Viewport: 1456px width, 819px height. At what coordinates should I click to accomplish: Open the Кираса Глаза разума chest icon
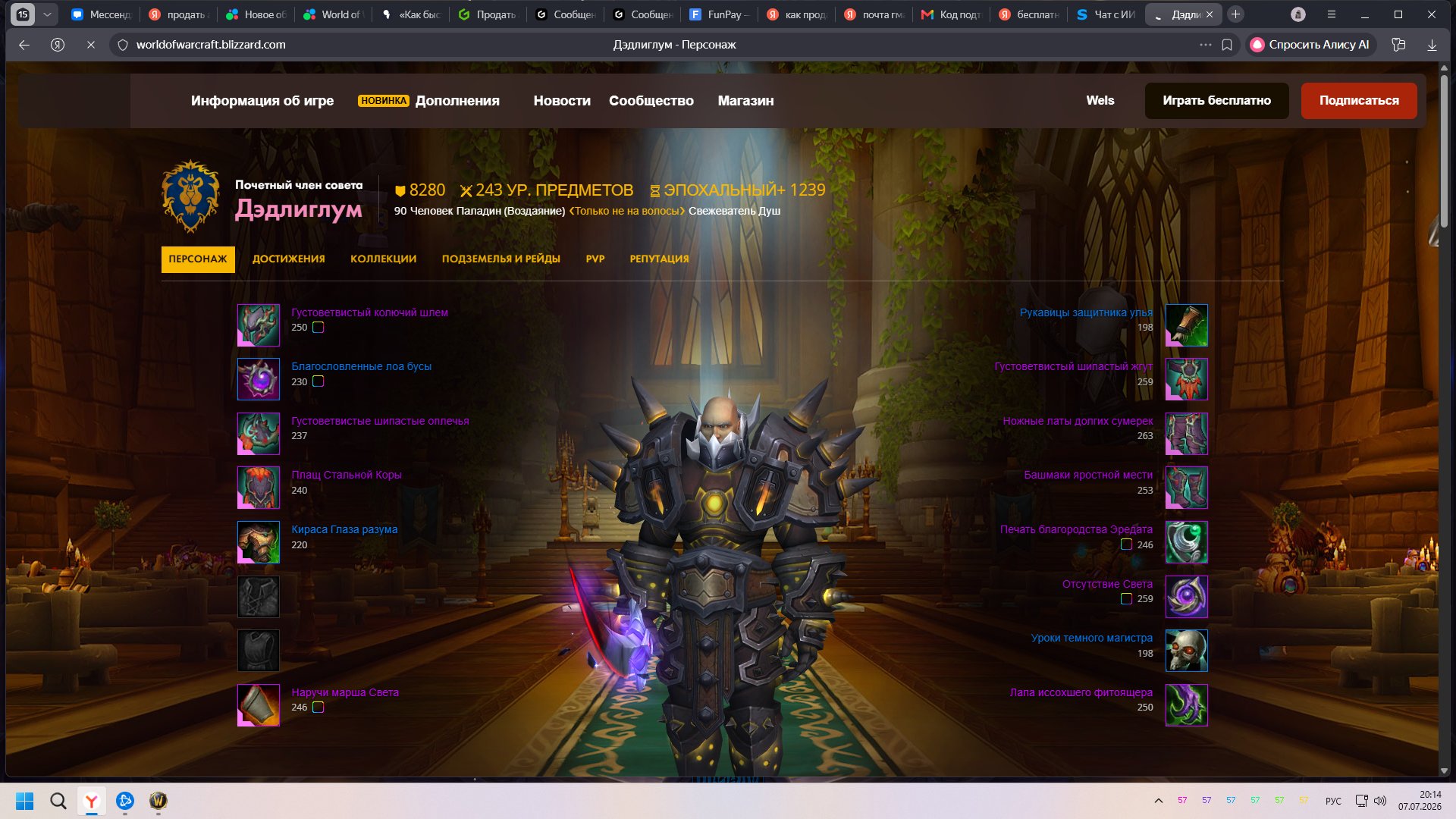point(259,542)
